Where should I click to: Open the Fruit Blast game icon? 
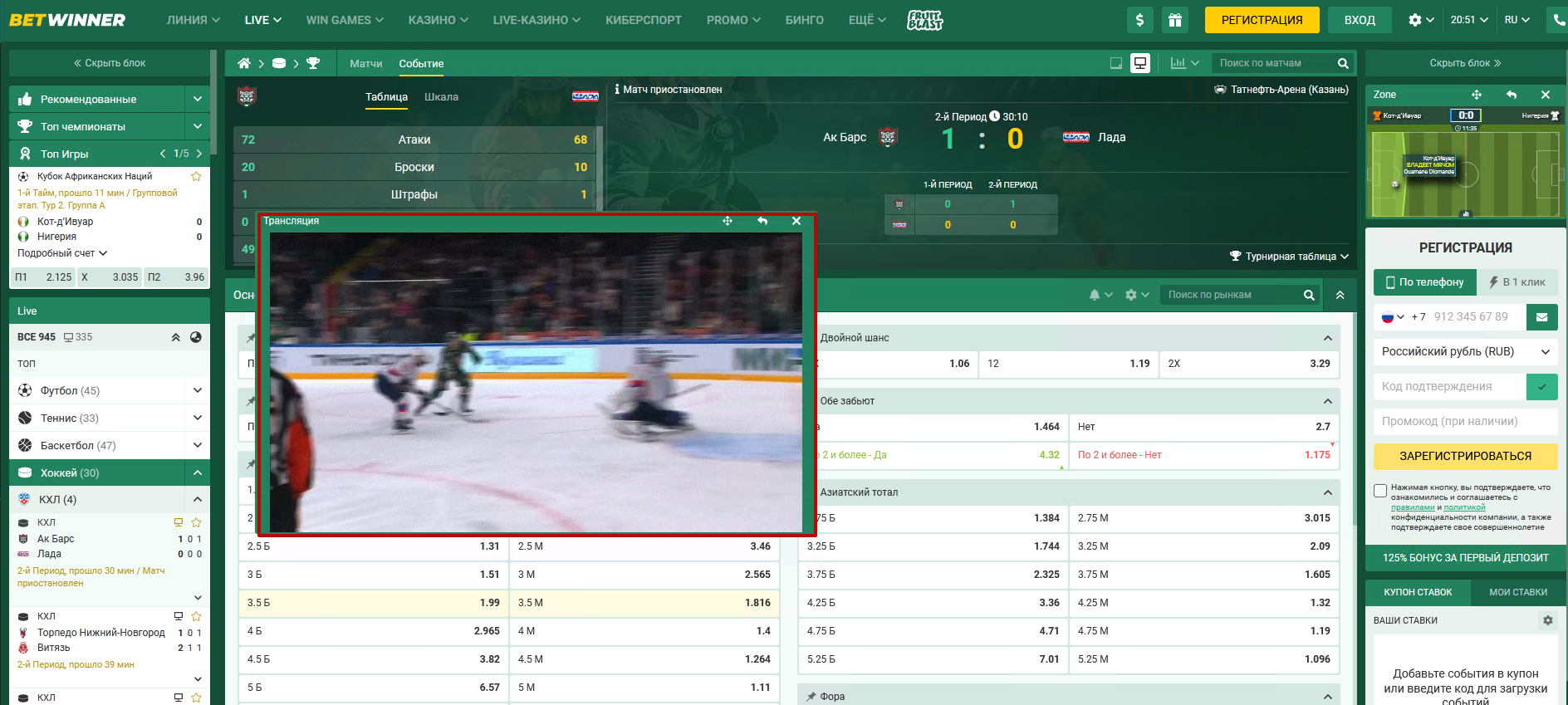924,20
